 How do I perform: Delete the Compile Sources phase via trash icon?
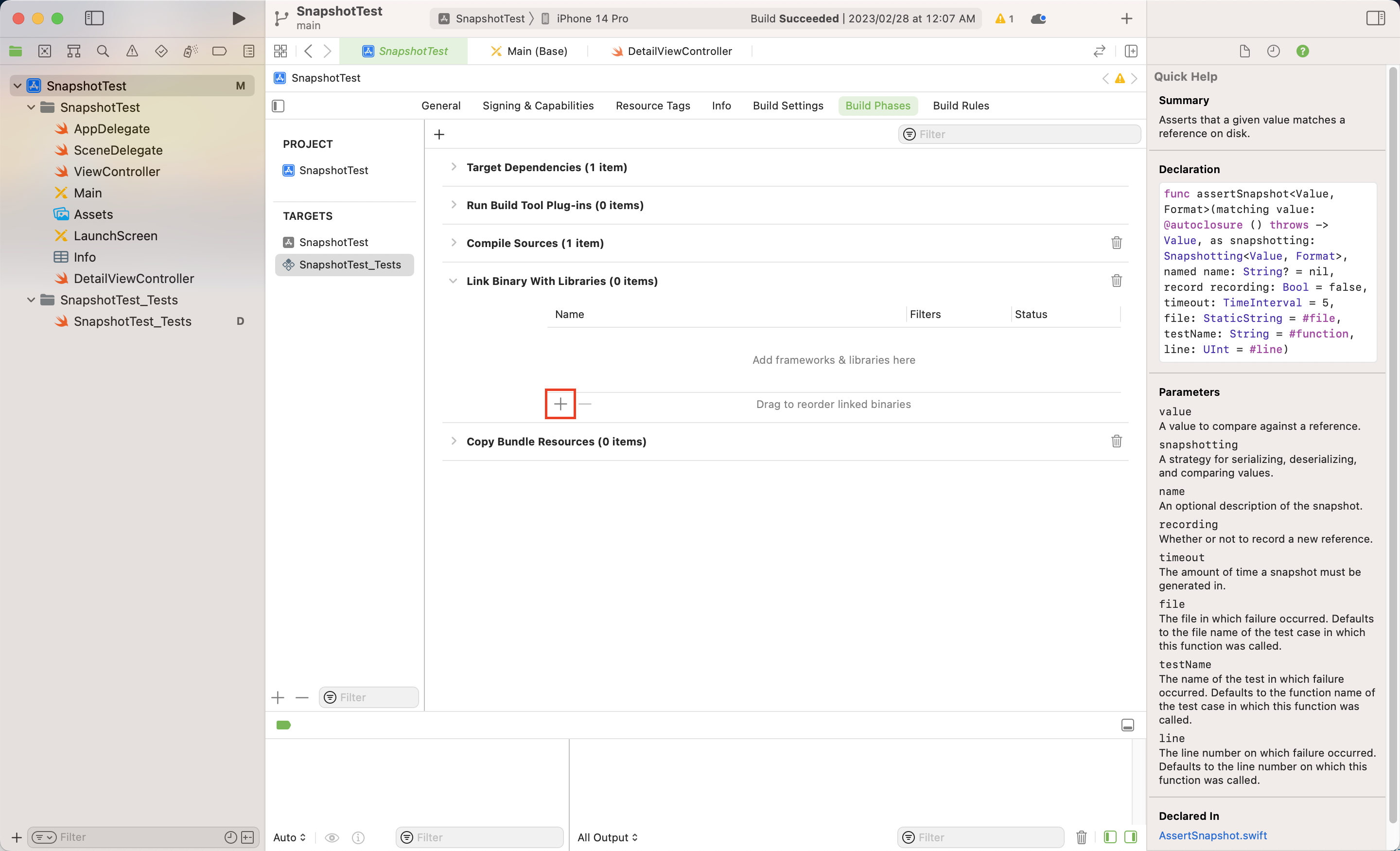(1116, 243)
